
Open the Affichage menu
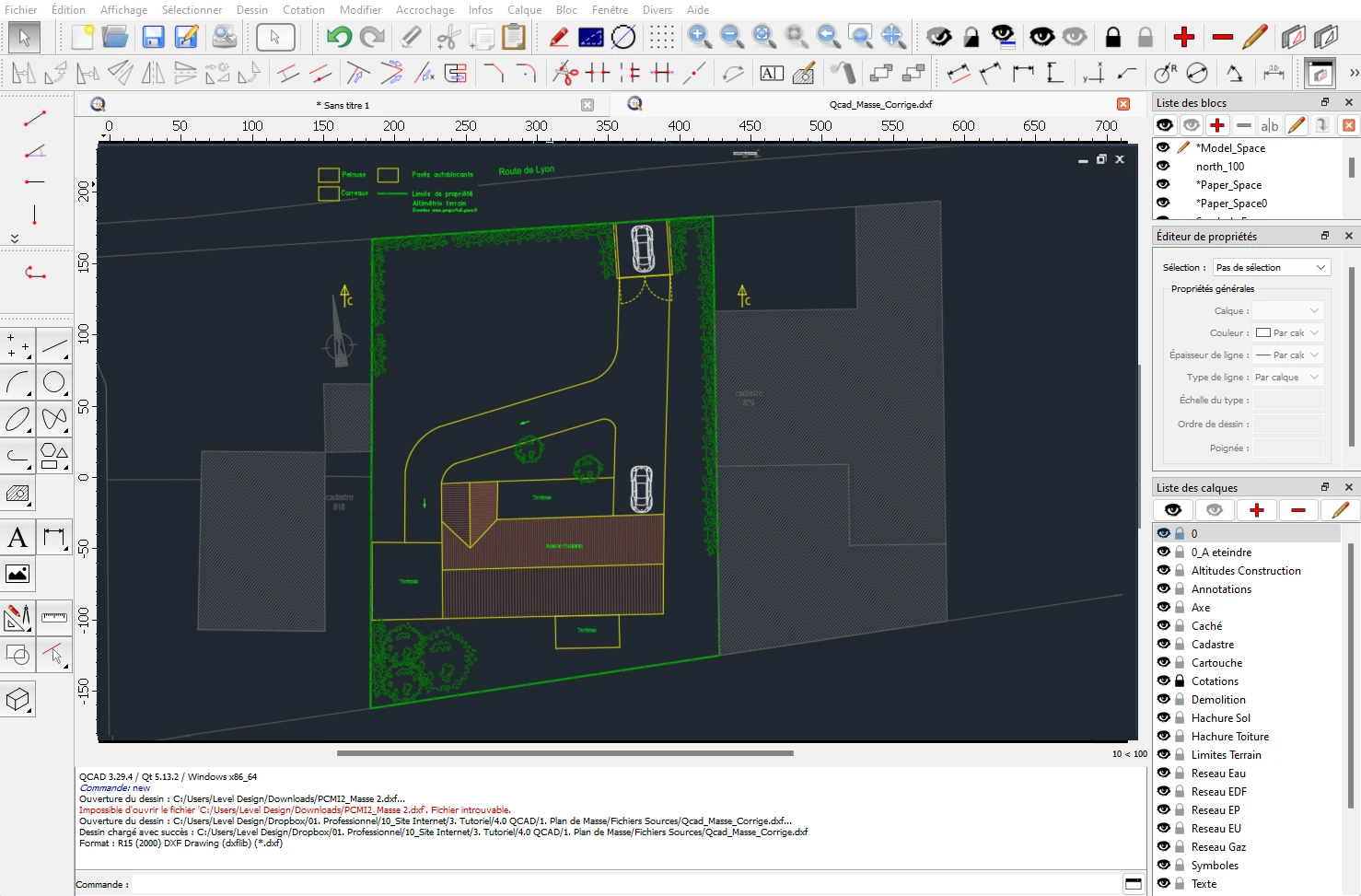pyautogui.click(x=123, y=9)
